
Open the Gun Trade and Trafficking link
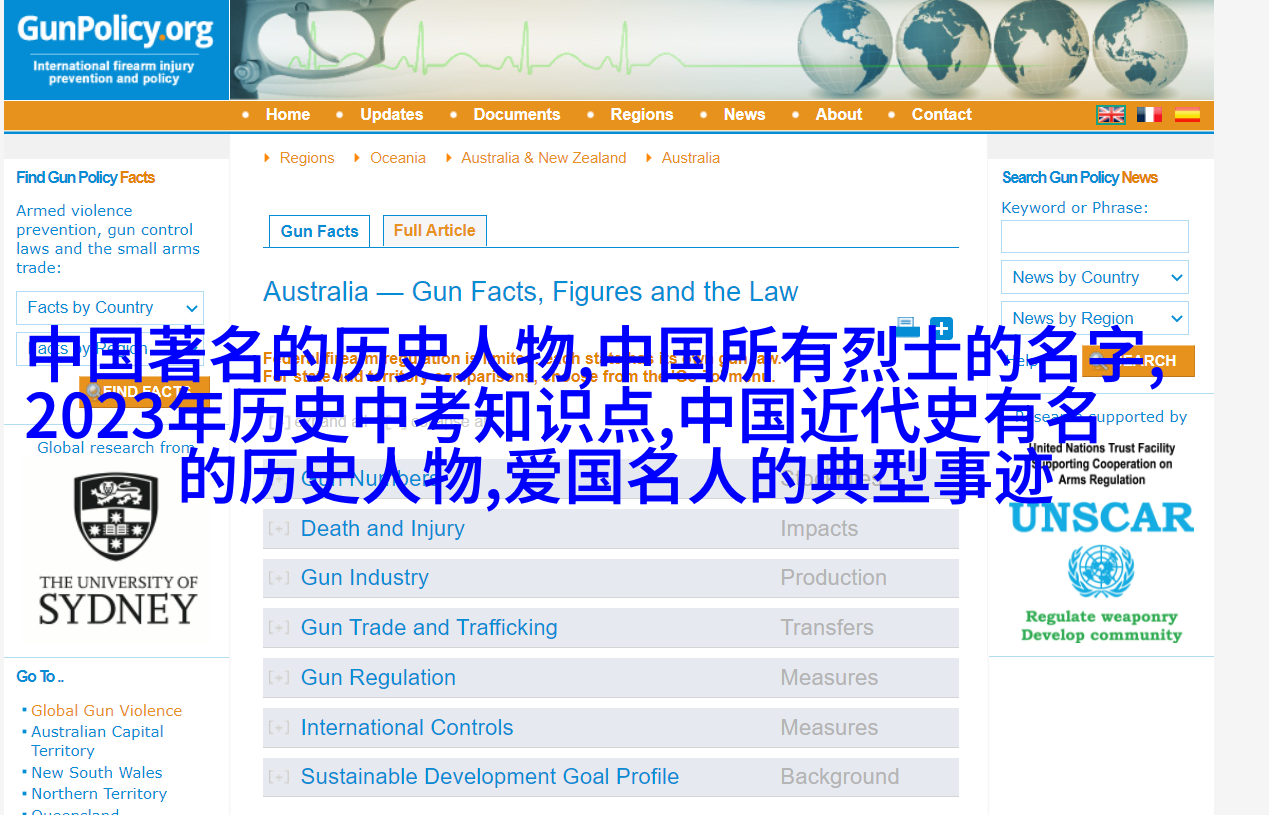tap(429, 628)
